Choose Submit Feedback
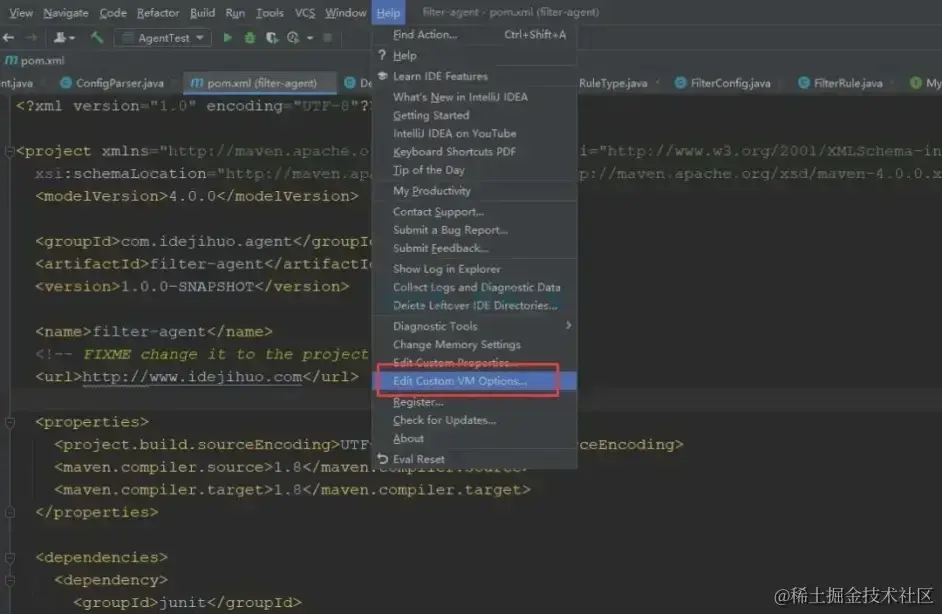The width and height of the screenshot is (942, 614). point(475,248)
